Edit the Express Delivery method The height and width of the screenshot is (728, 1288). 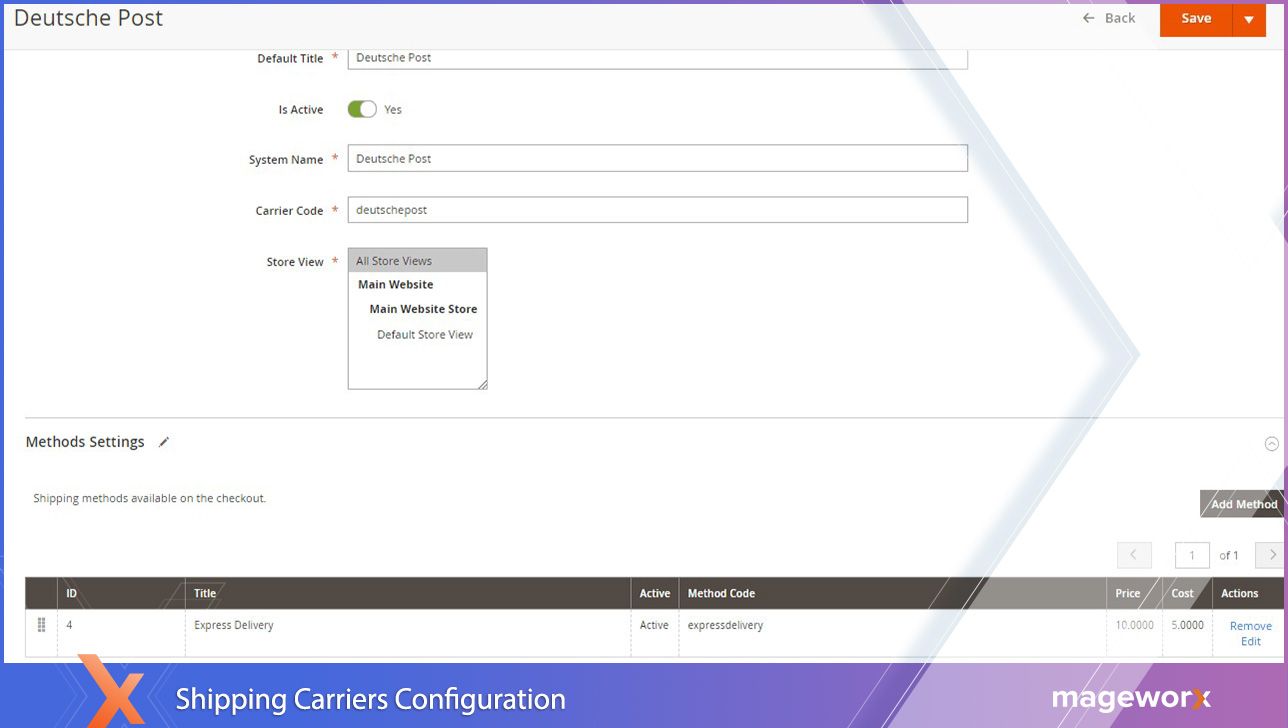pos(1250,640)
